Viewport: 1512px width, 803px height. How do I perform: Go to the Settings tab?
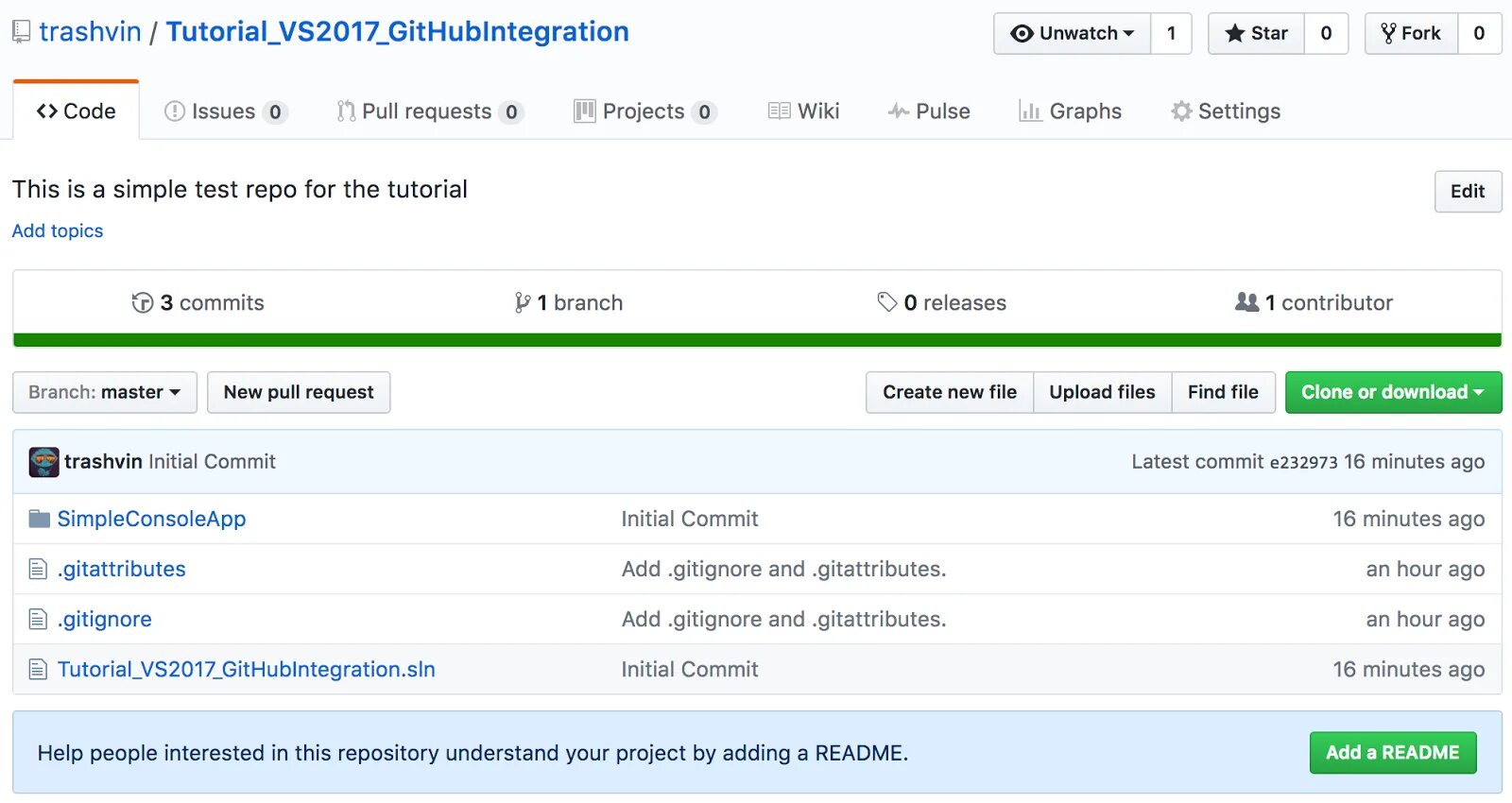(x=1226, y=111)
